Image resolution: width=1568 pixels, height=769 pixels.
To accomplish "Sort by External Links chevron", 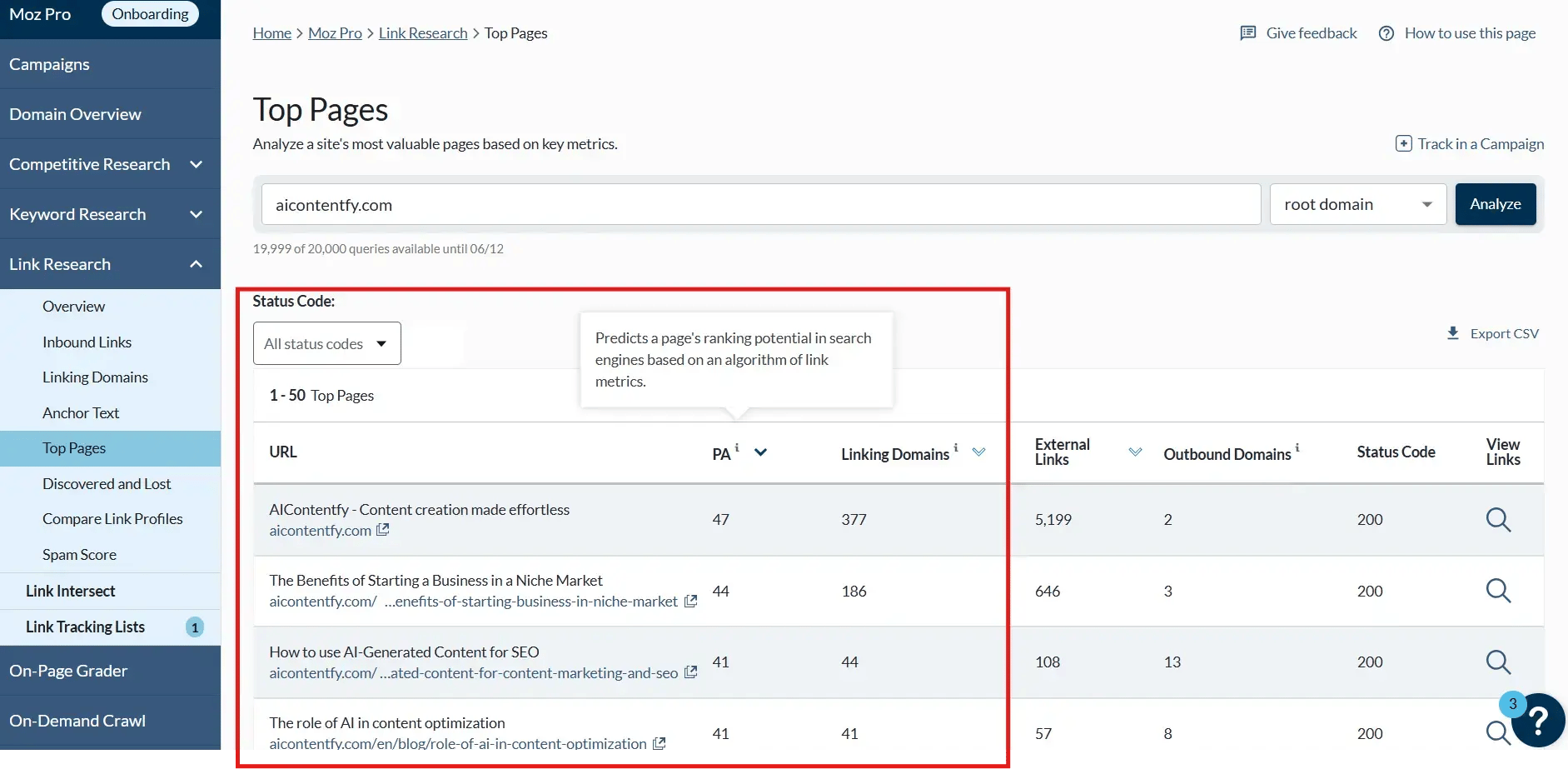I will click(x=1135, y=452).
